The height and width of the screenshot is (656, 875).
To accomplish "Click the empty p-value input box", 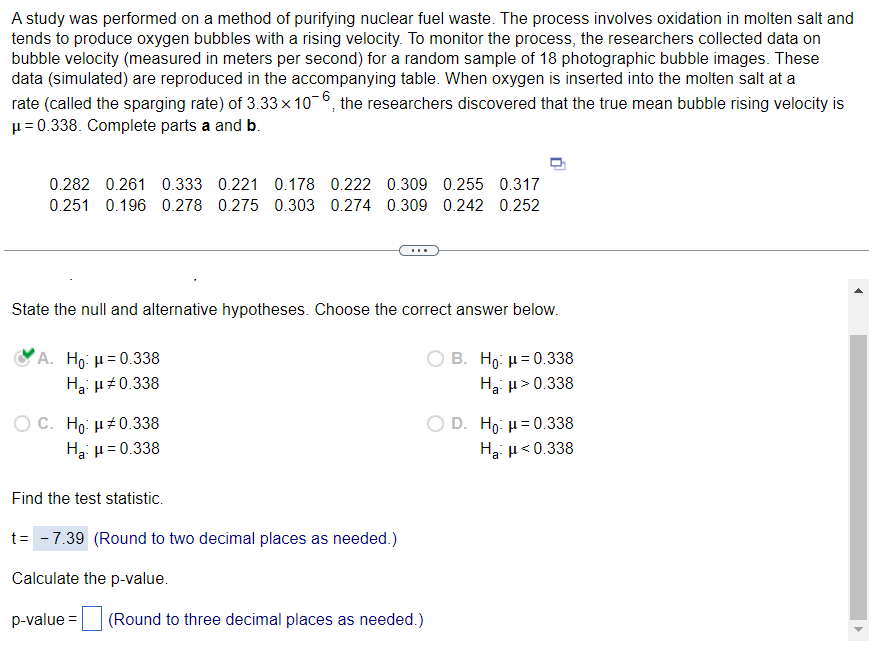I will pos(91,619).
